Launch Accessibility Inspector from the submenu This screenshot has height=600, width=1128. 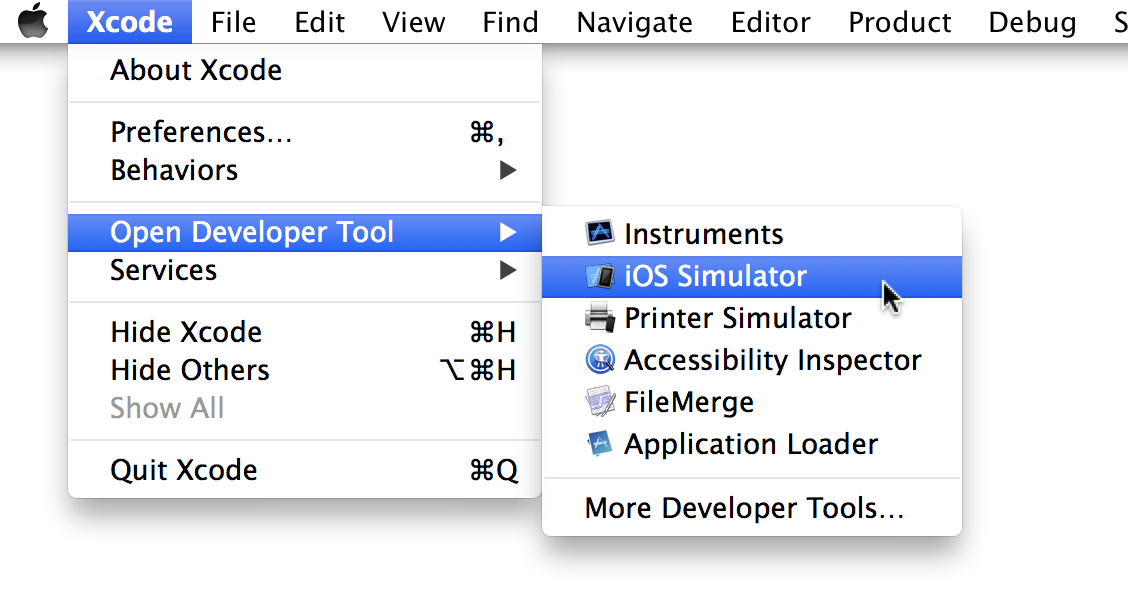pos(752,360)
